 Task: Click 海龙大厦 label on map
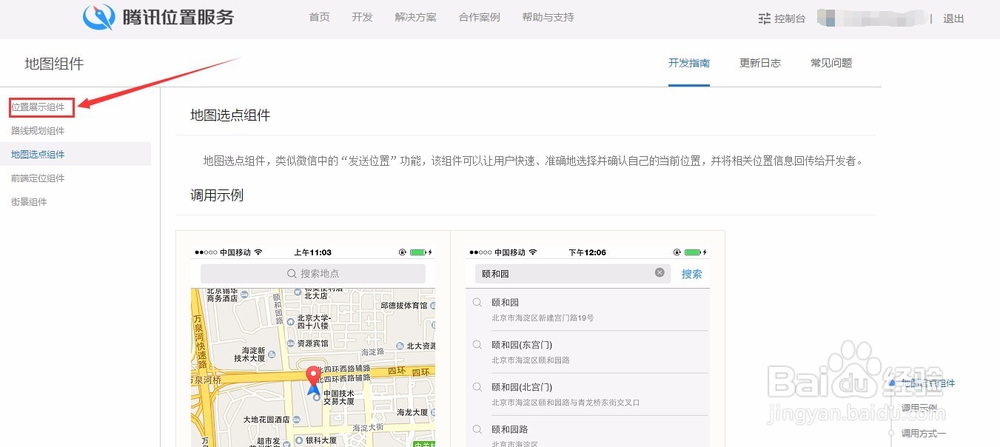[412, 412]
